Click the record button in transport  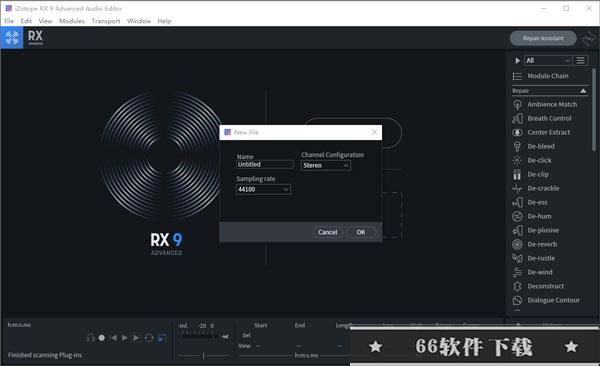click(102, 338)
